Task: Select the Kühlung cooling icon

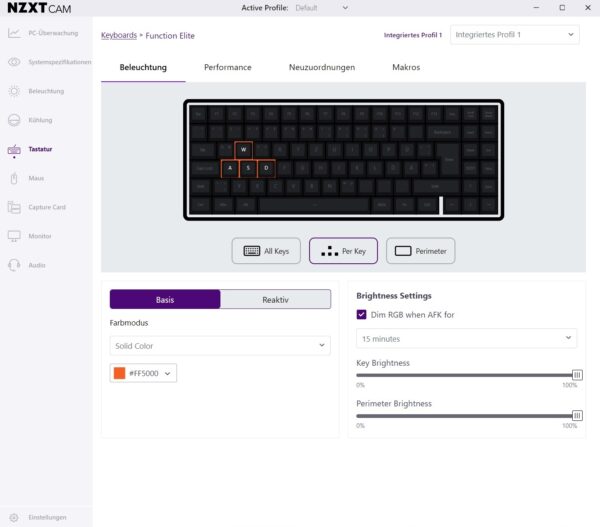Action: point(14,120)
